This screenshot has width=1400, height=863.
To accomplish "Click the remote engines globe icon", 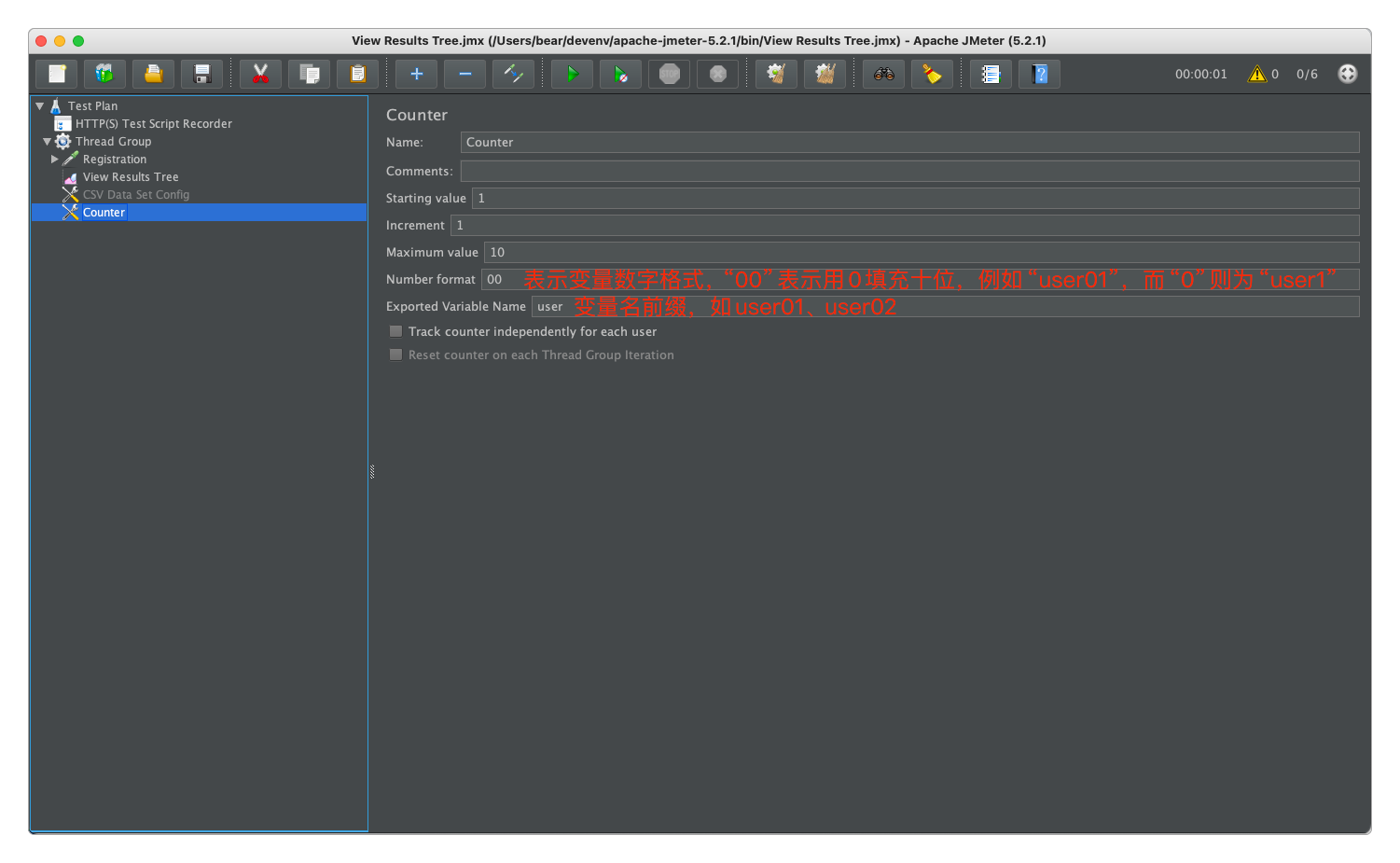I will [1348, 74].
